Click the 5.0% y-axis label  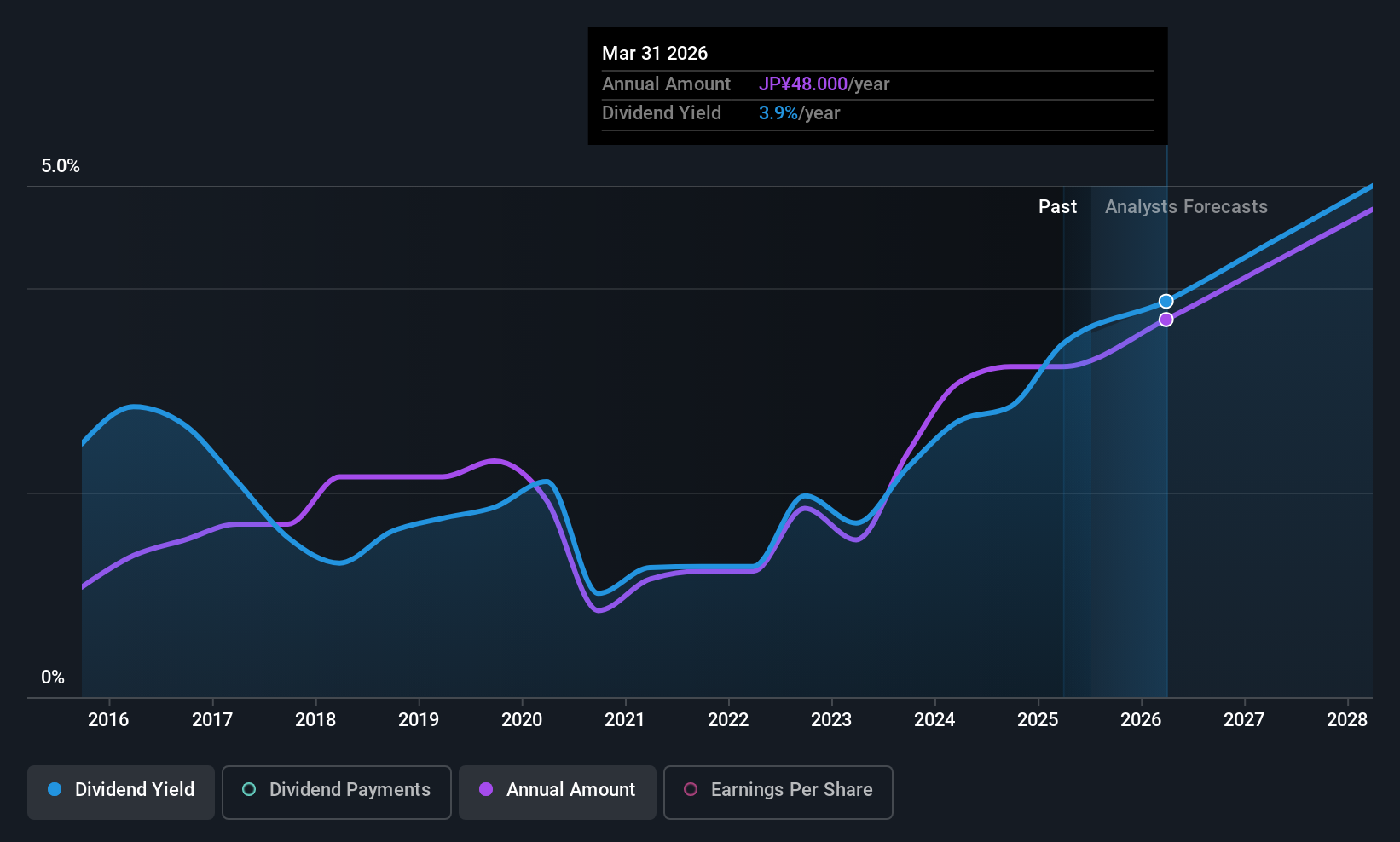[61, 166]
